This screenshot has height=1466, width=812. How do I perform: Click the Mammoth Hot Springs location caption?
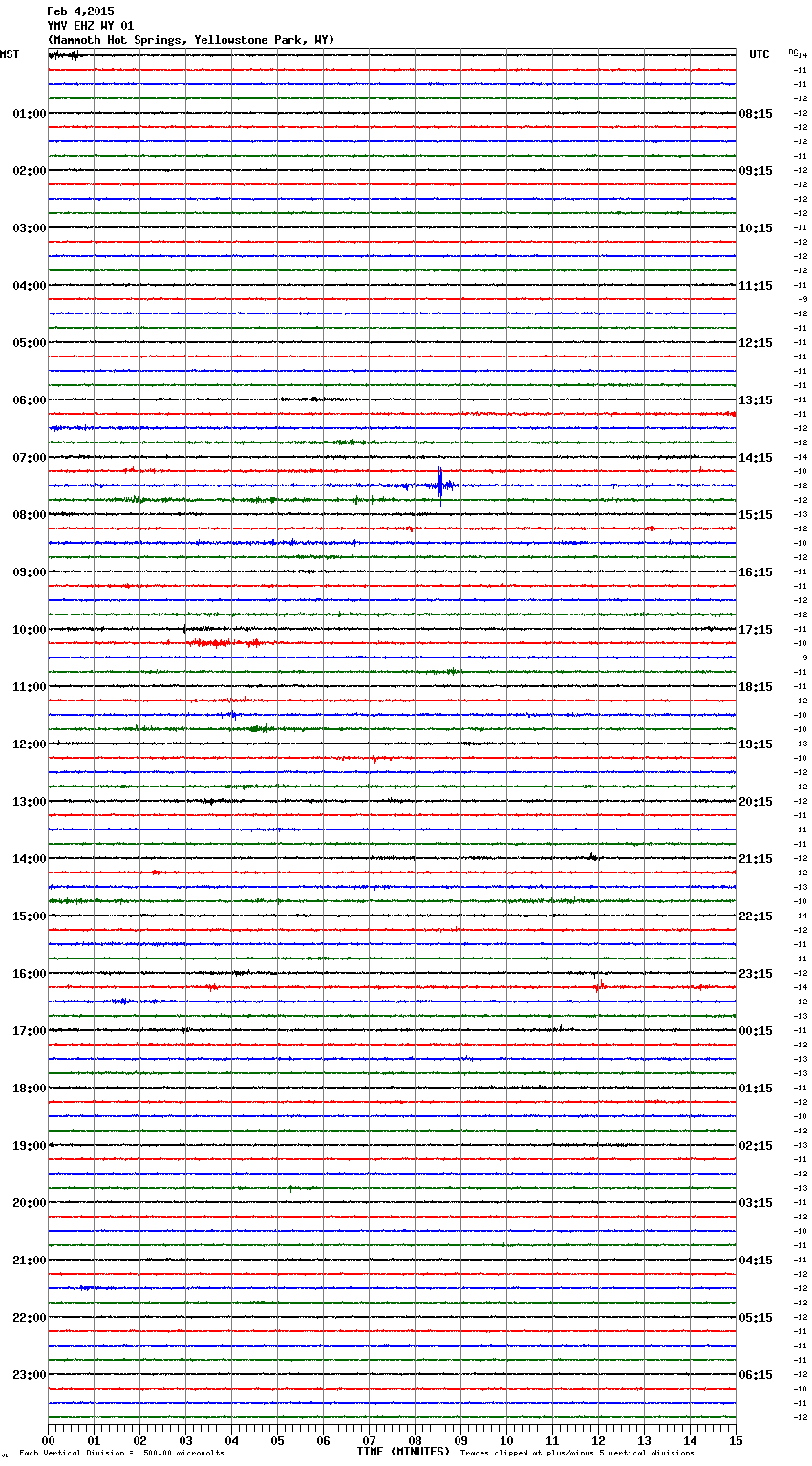click(x=191, y=40)
